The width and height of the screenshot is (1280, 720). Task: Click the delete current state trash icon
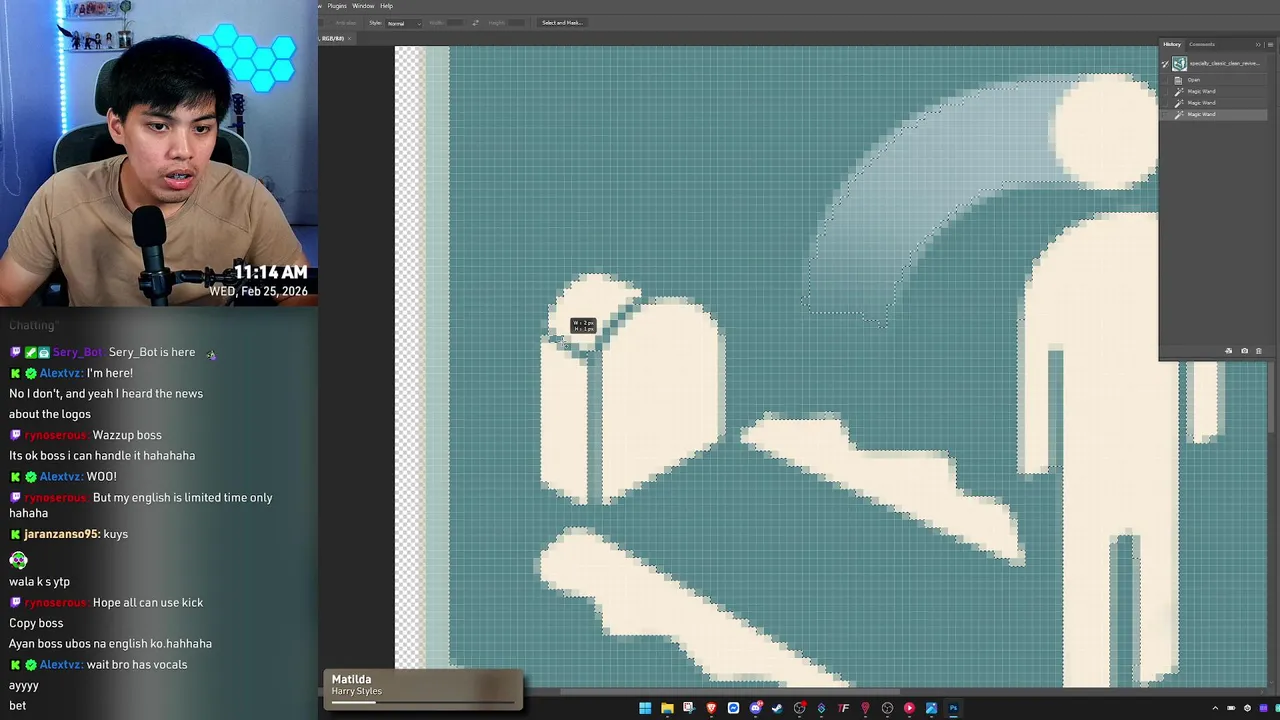[x=1258, y=351]
